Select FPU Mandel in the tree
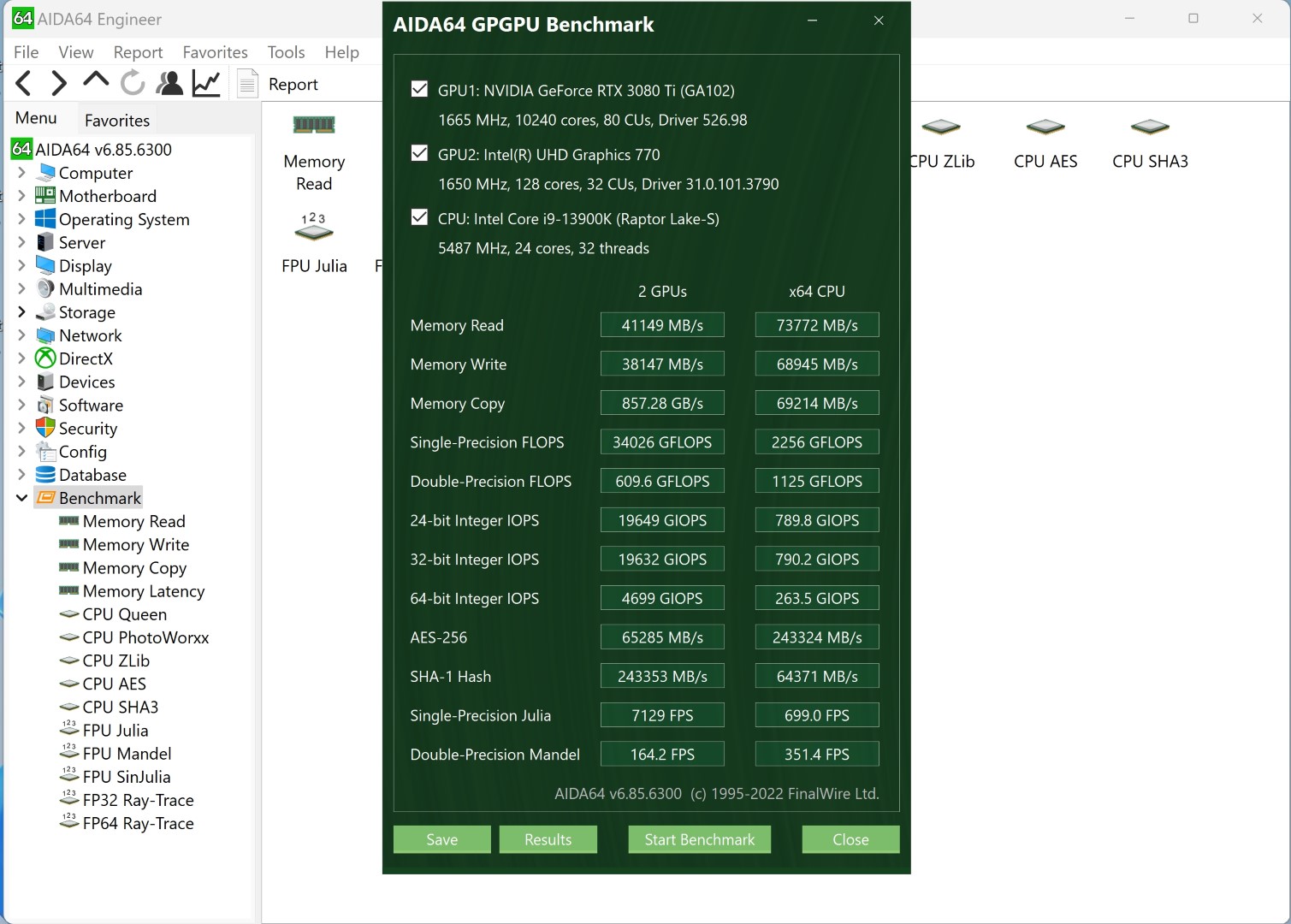 (x=127, y=754)
